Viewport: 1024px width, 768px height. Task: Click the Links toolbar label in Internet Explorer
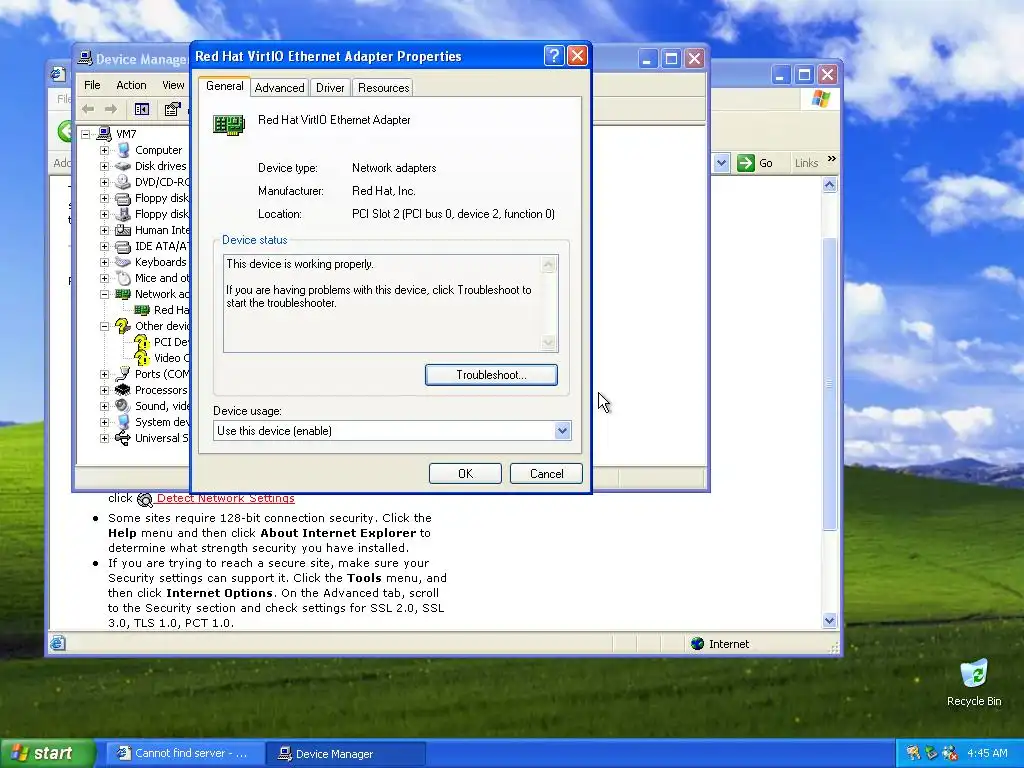click(806, 163)
